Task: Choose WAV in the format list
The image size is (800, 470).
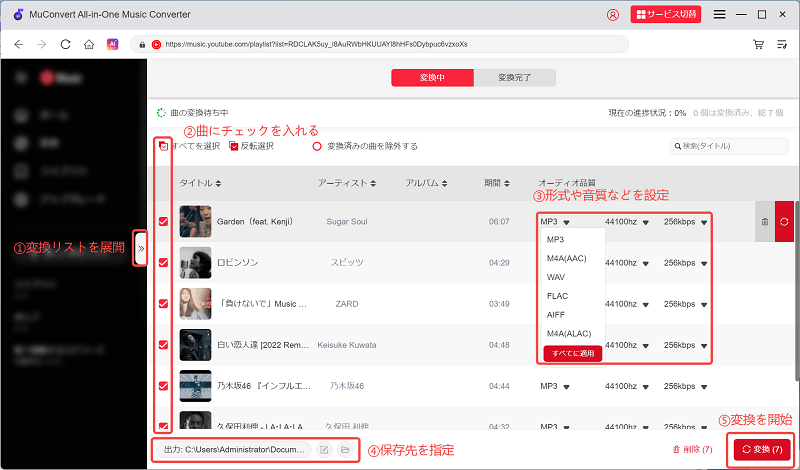Action: pos(556,277)
